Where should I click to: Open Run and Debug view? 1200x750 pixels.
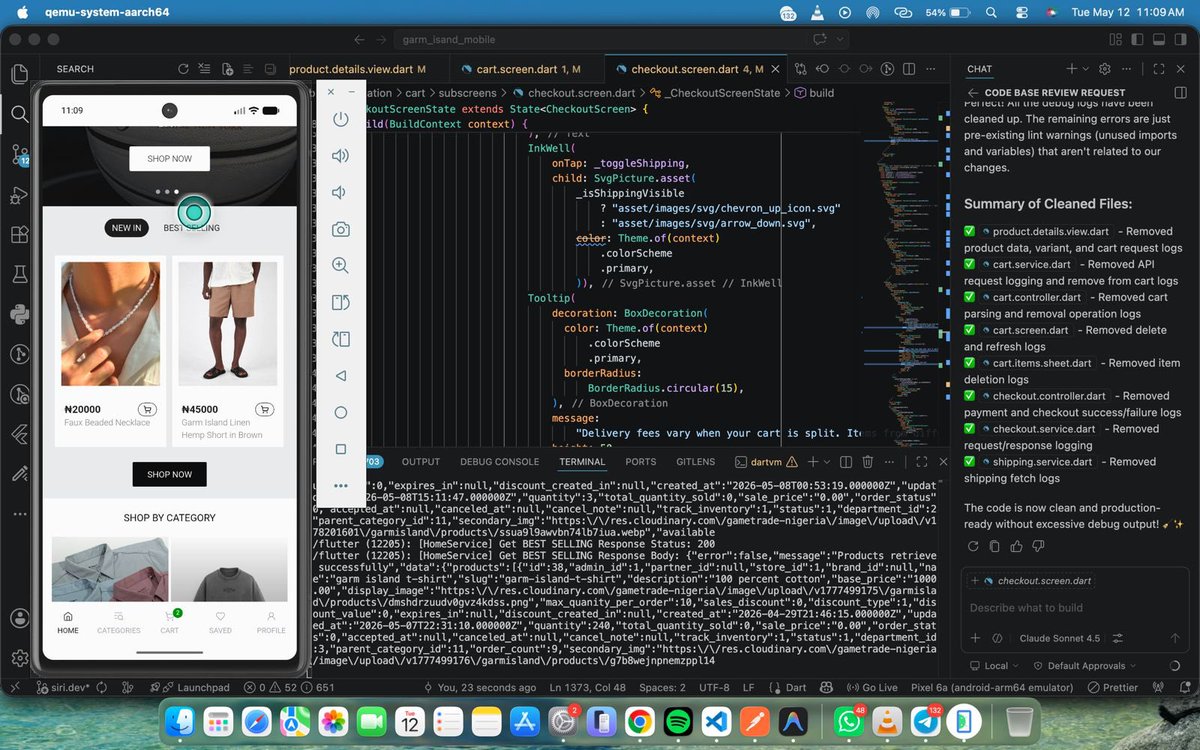pyautogui.click(x=19, y=195)
